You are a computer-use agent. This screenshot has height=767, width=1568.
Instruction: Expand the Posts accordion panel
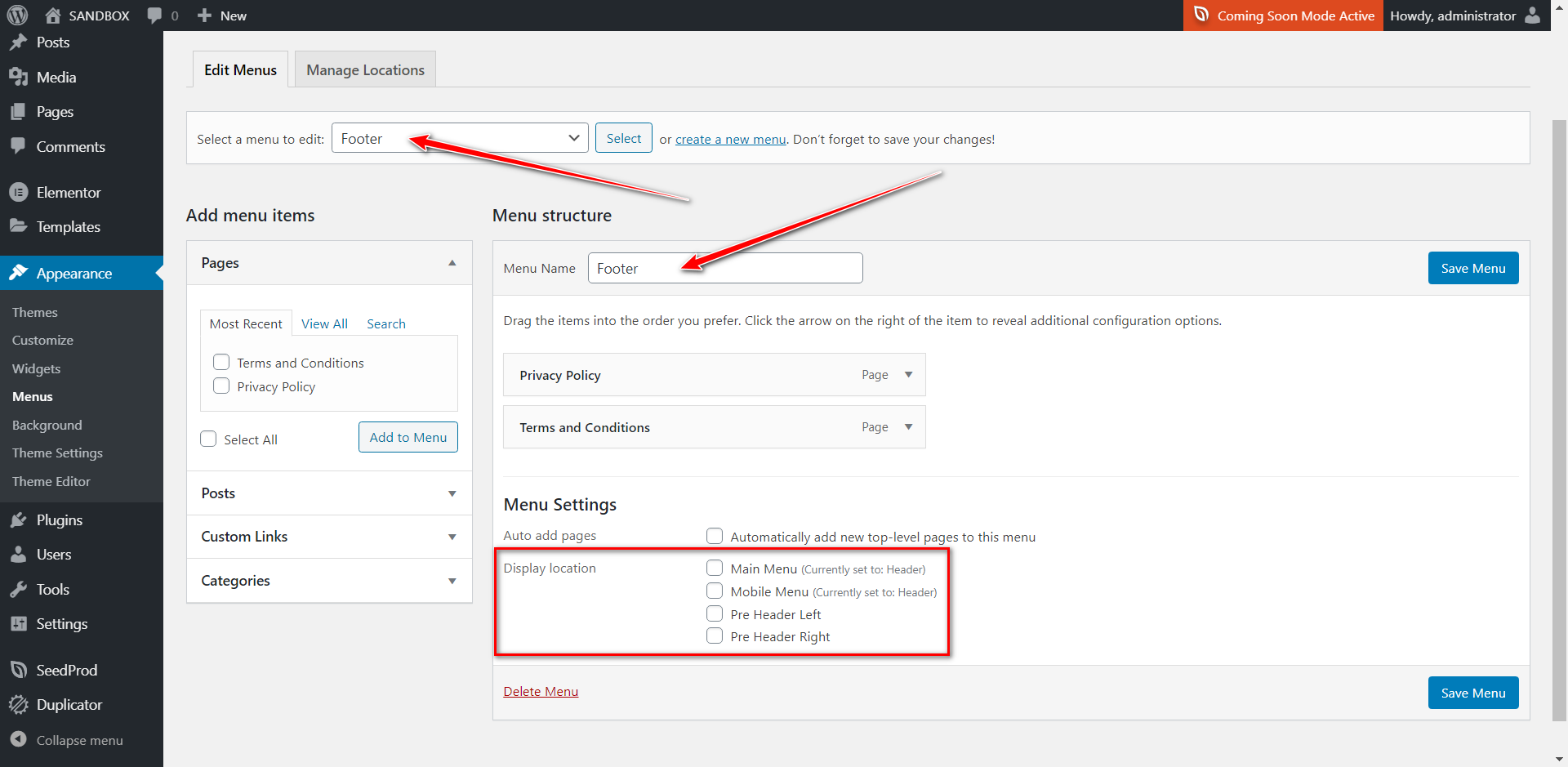(x=452, y=493)
